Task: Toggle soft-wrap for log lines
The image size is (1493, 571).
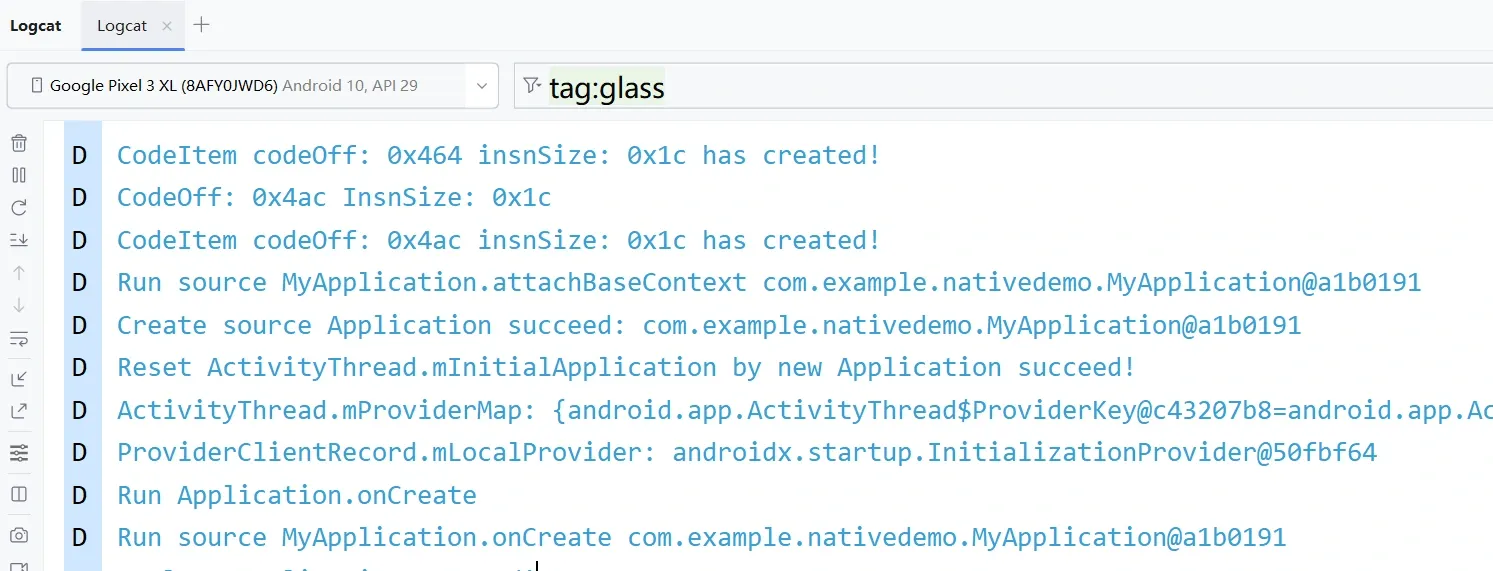Action: click(19, 339)
